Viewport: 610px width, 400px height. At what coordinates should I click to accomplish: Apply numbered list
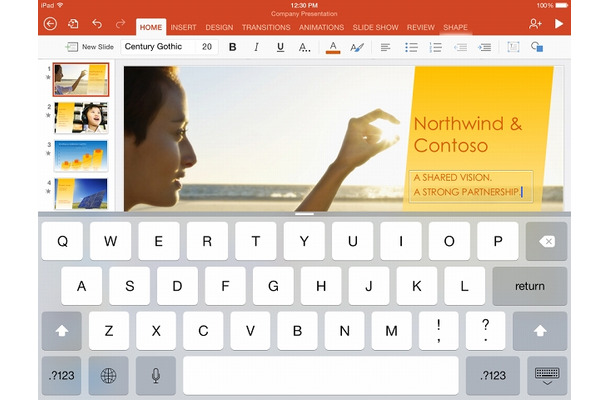click(x=435, y=47)
